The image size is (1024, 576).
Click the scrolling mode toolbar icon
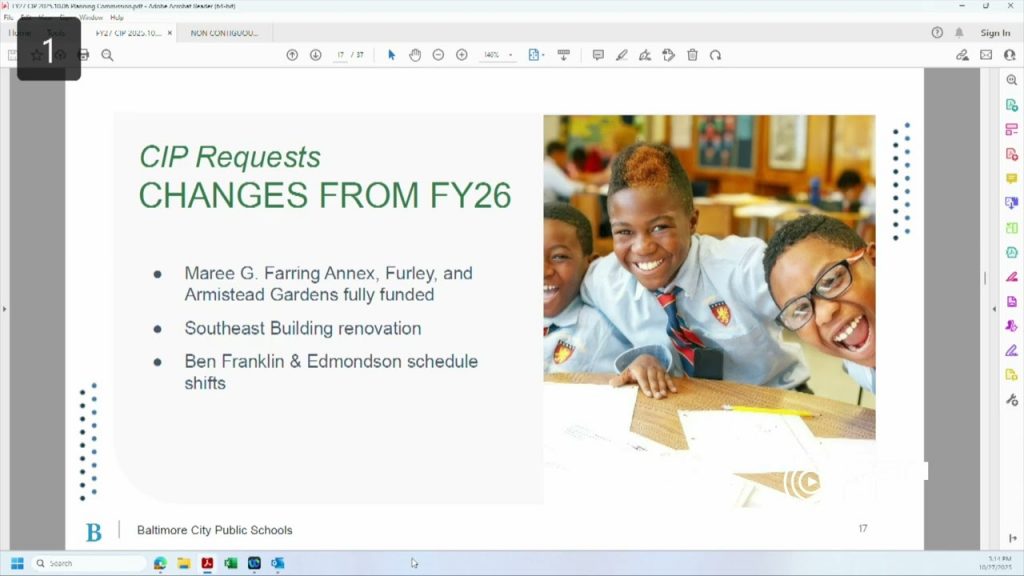tap(564, 56)
